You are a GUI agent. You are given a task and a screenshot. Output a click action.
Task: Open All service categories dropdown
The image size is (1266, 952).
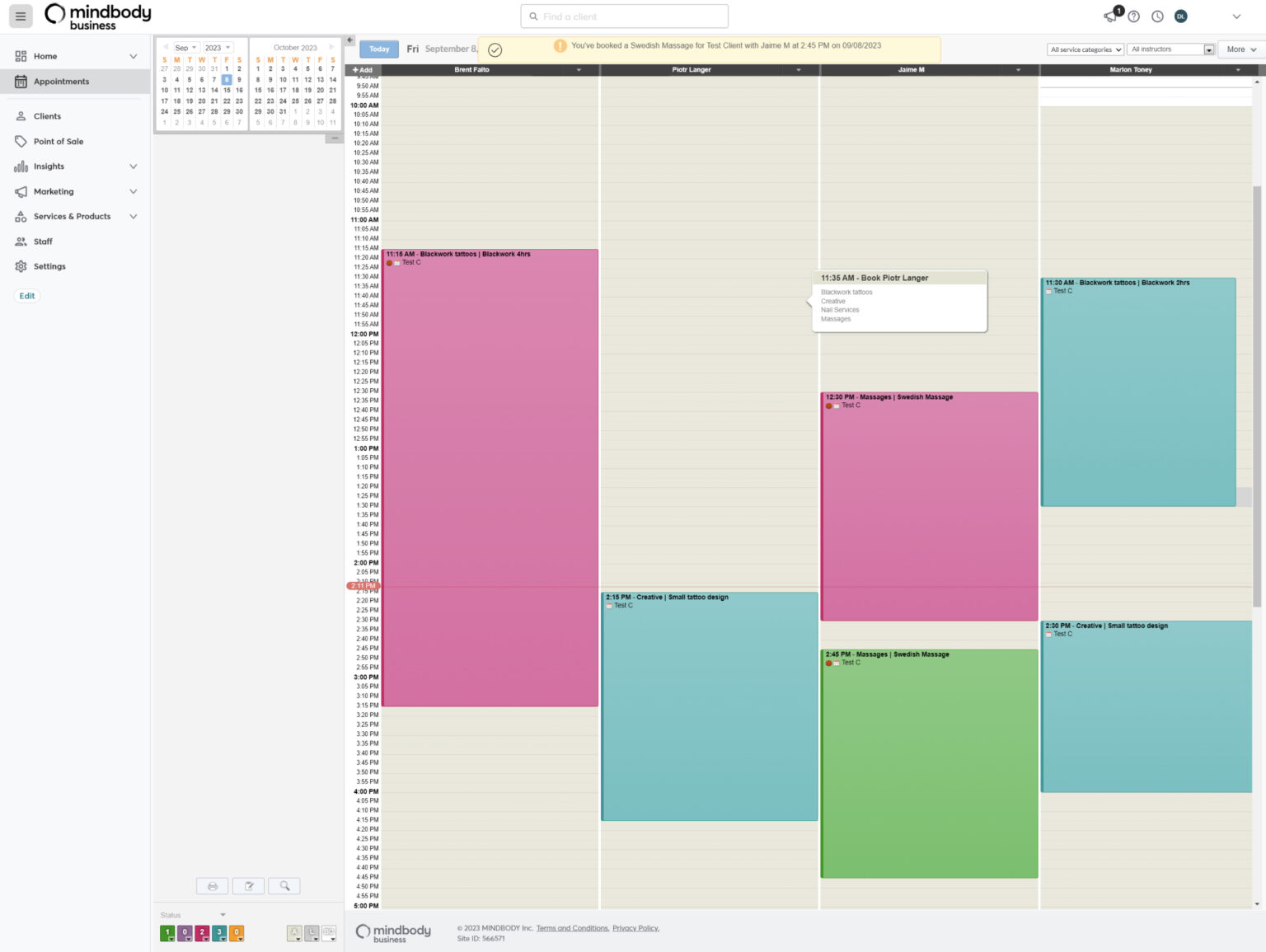click(1085, 49)
